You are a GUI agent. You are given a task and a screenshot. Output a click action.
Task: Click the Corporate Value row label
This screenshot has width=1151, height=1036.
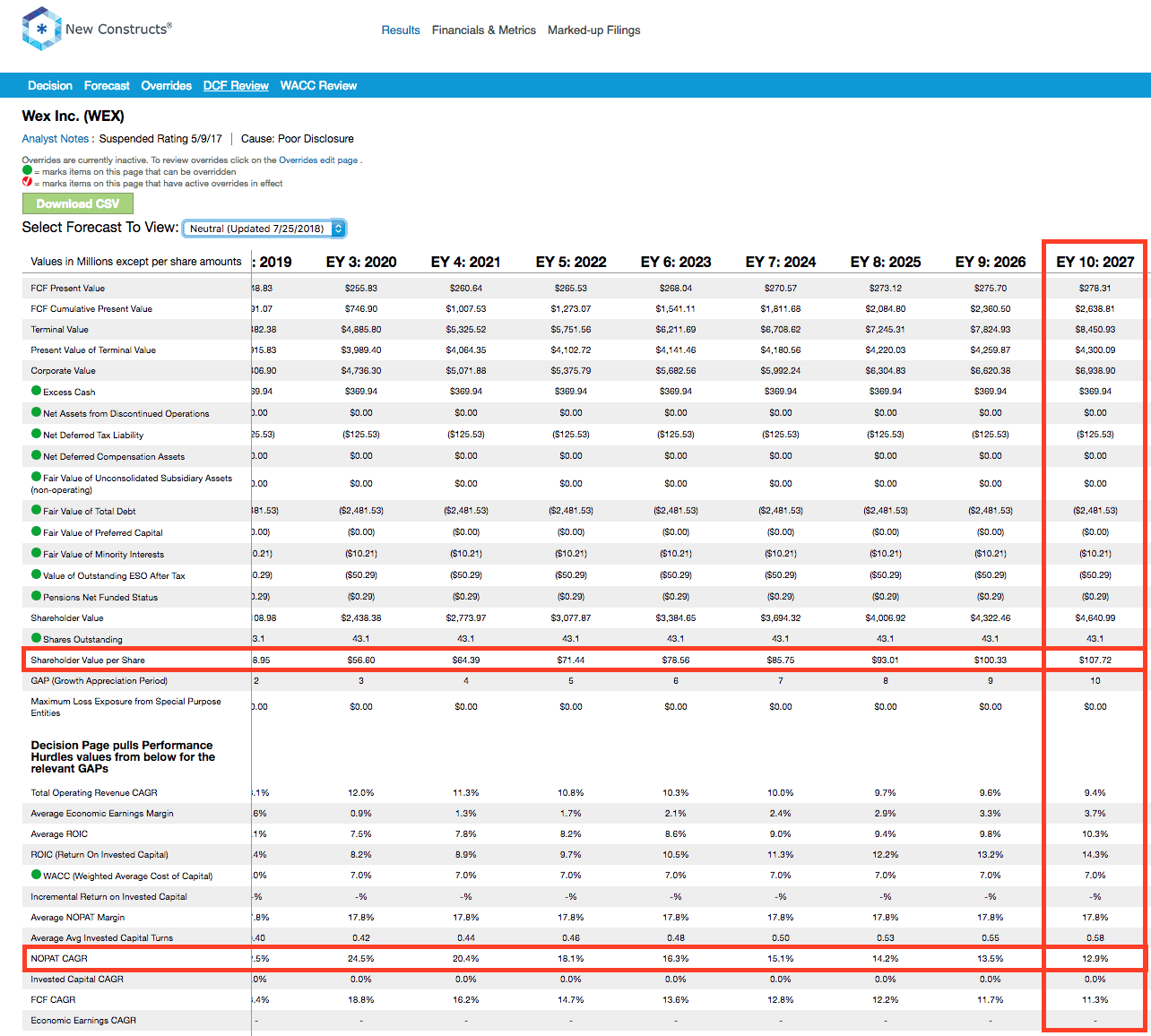(x=64, y=370)
